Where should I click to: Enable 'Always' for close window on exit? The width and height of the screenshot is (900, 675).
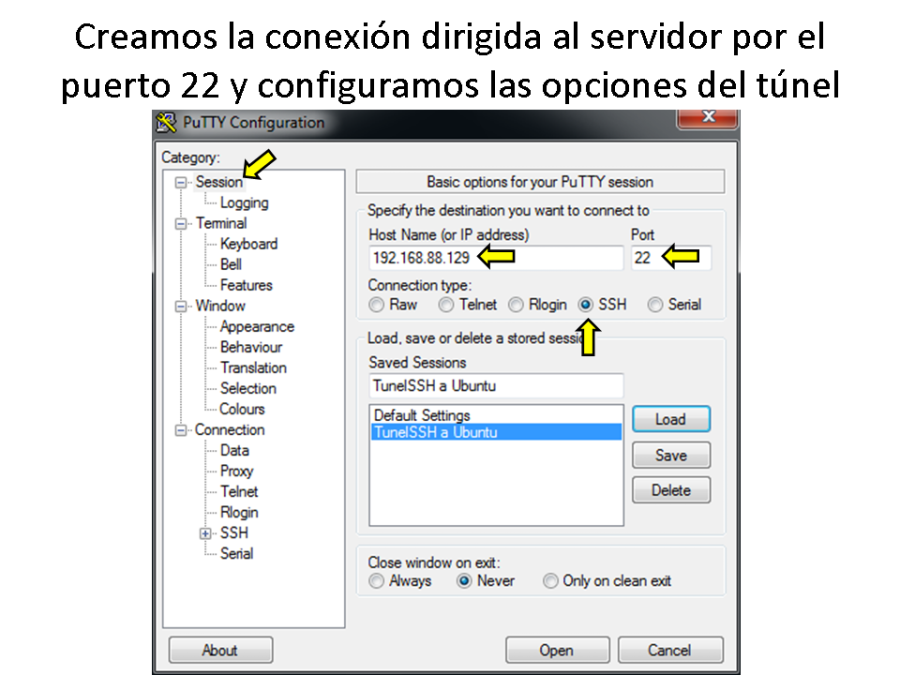(x=376, y=581)
